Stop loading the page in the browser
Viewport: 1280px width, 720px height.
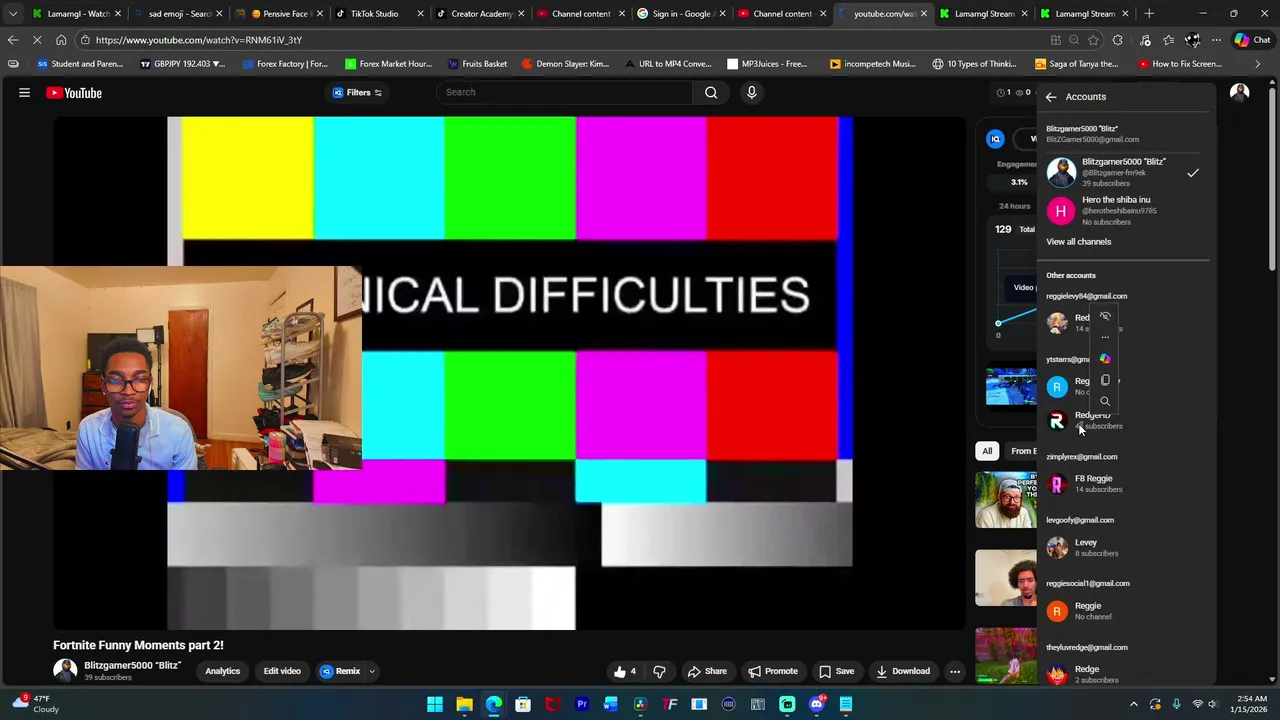click(37, 40)
